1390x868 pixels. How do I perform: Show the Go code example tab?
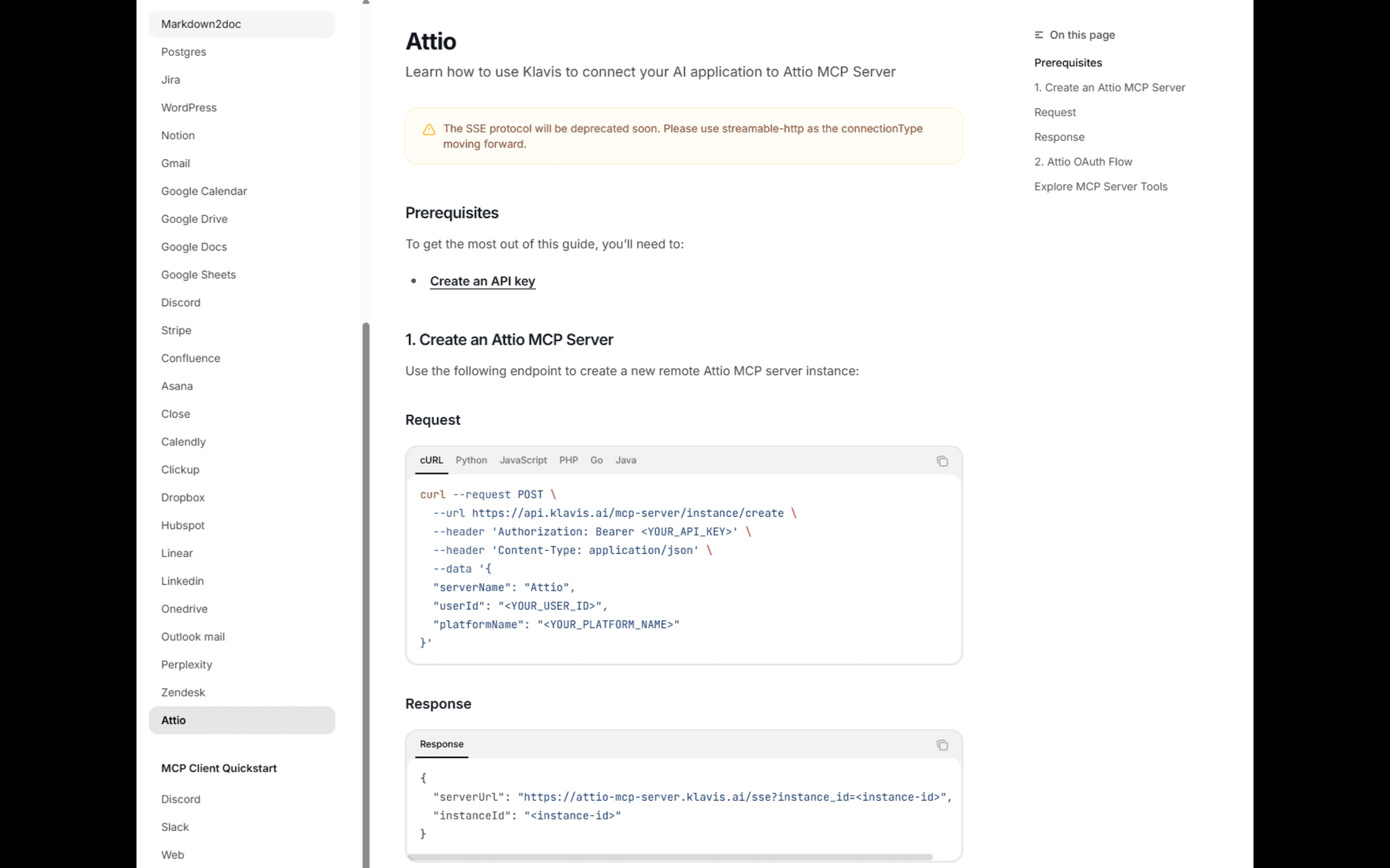pyautogui.click(x=596, y=460)
